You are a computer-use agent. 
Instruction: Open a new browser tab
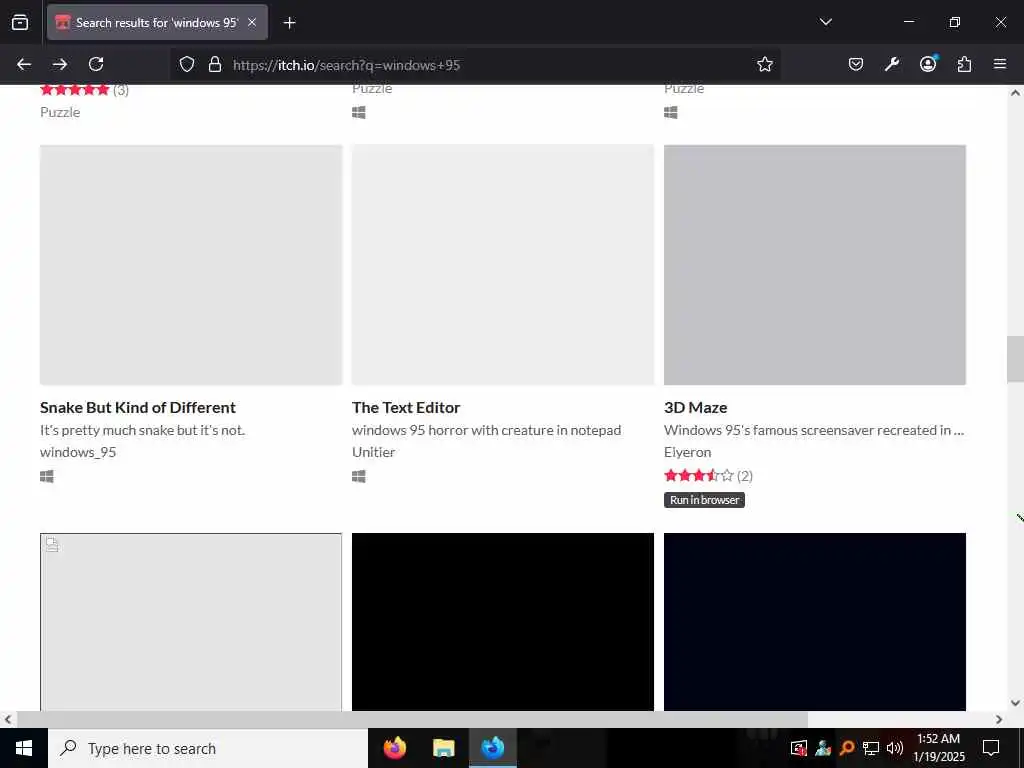point(289,23)
